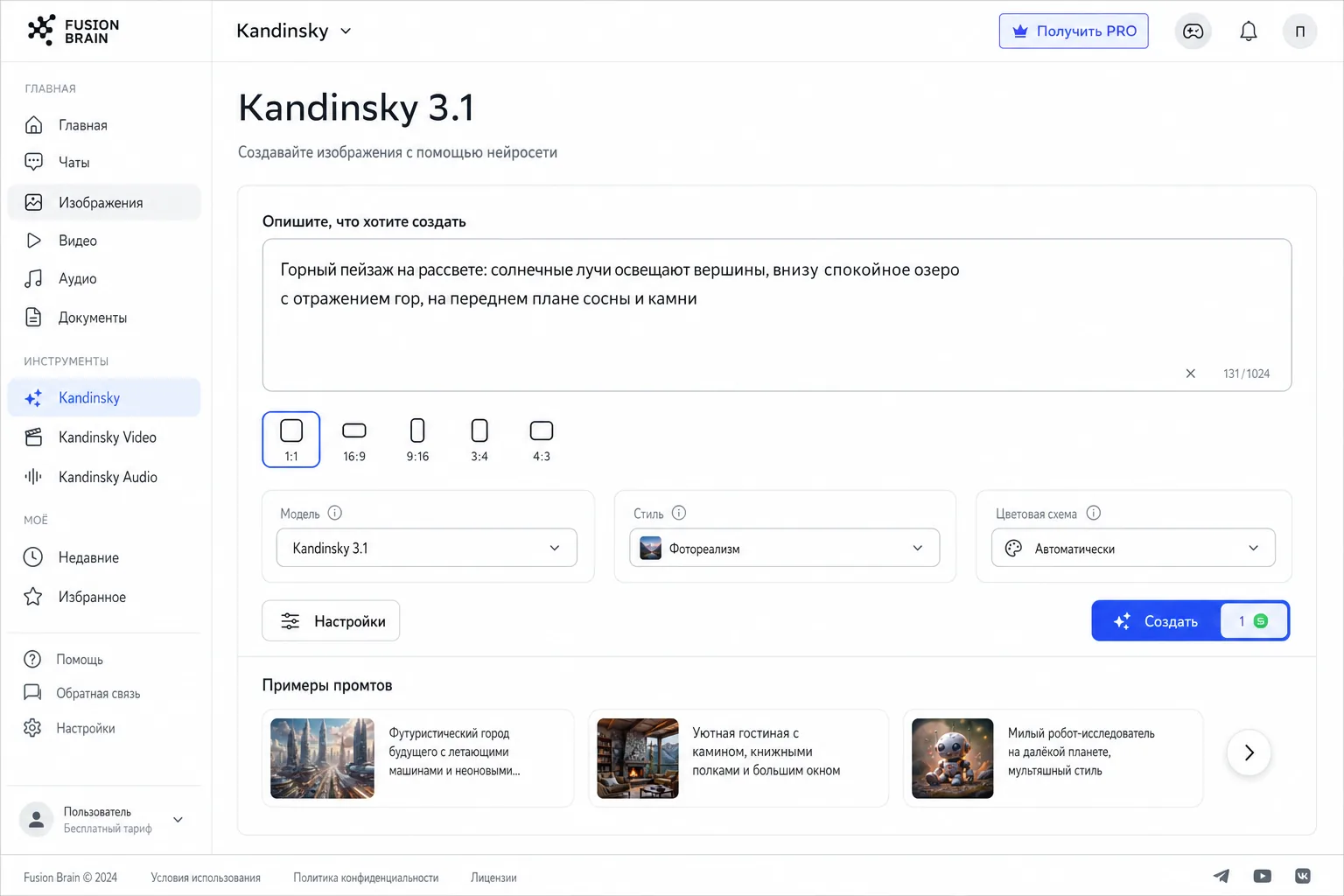1344x896 pixels.
Task: Open the Цветовая схема dropdown Автоматически
Action: click(x=1133, y=548)
